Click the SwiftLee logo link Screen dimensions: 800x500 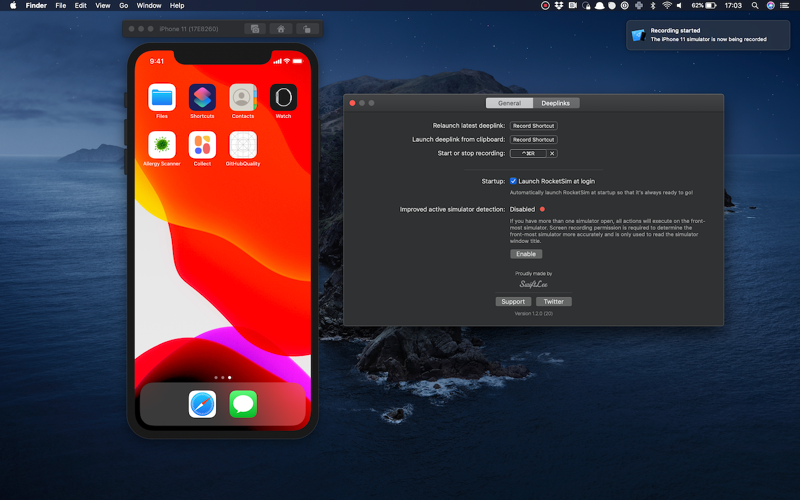point(534,284)
